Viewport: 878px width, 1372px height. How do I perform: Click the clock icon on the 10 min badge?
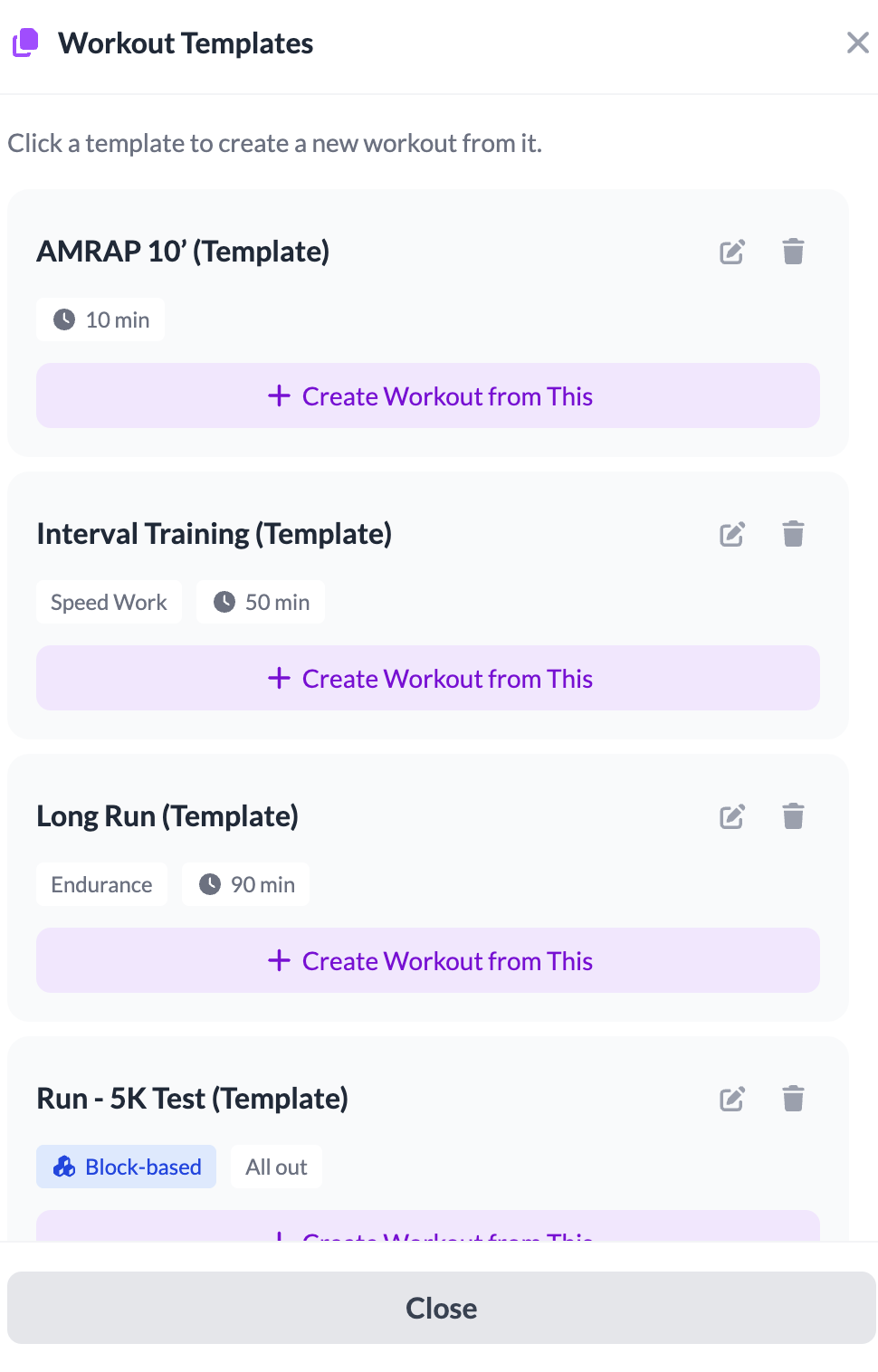click(65, 319)
